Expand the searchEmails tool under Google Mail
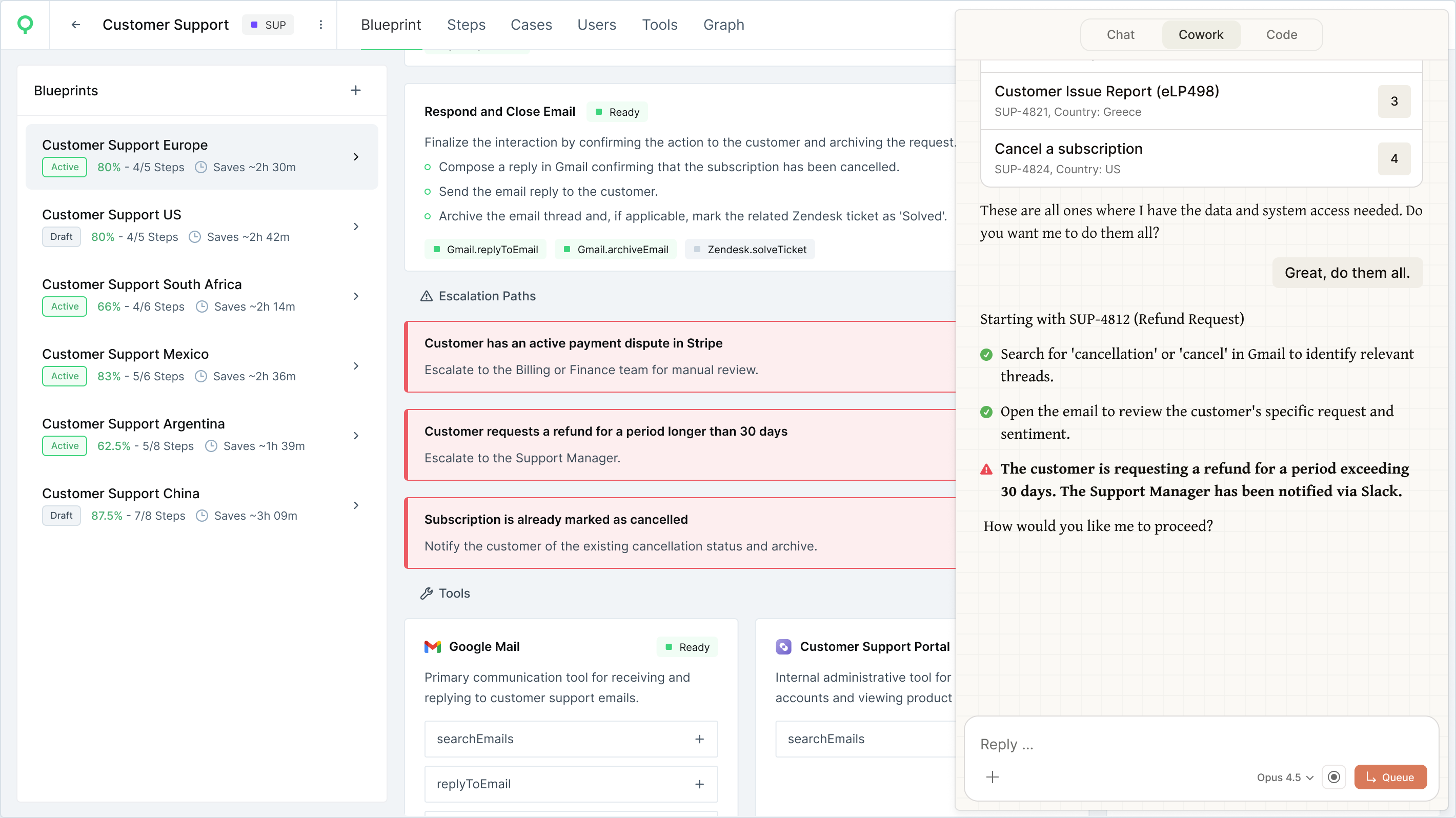The width and height of the screenshot is (1456, 818). coord(699,739)
